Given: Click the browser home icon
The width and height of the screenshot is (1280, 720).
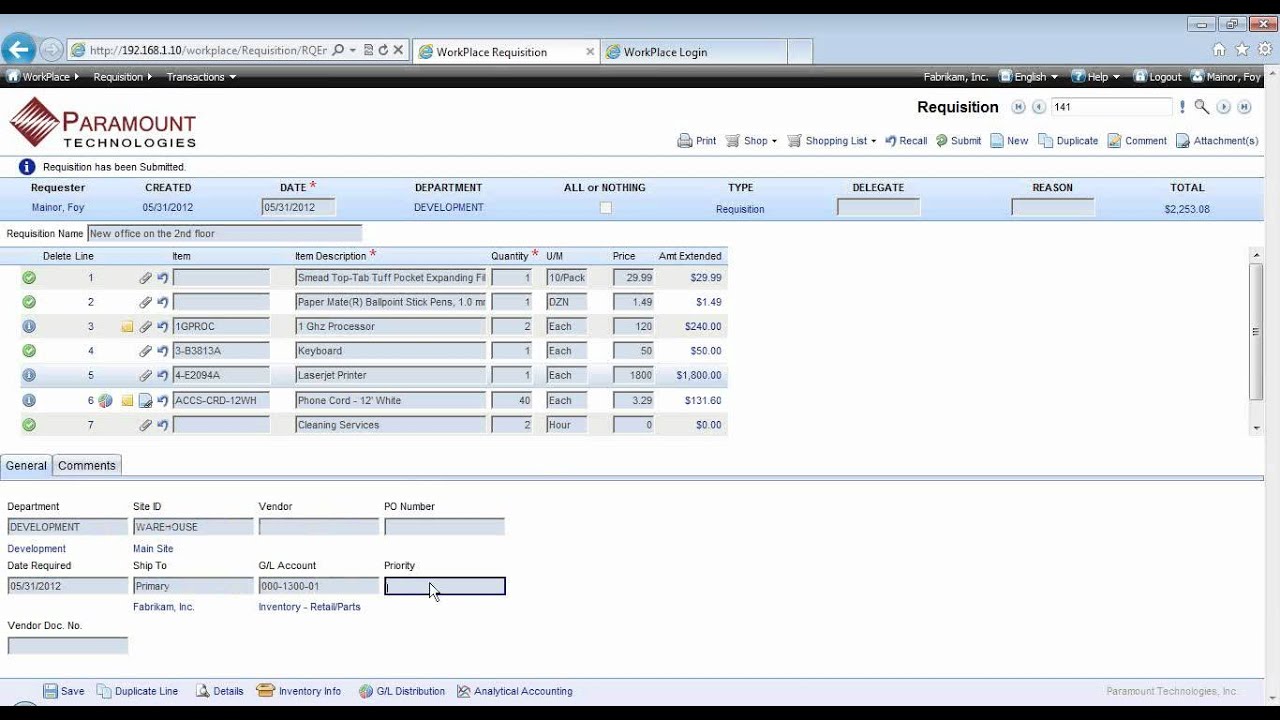Looking at the screenshot, I should 1219,49.
